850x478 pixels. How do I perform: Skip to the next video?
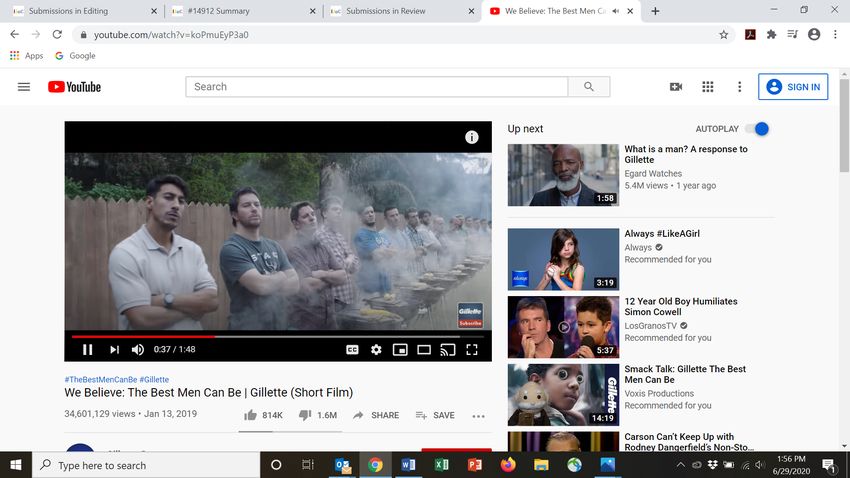114,350
